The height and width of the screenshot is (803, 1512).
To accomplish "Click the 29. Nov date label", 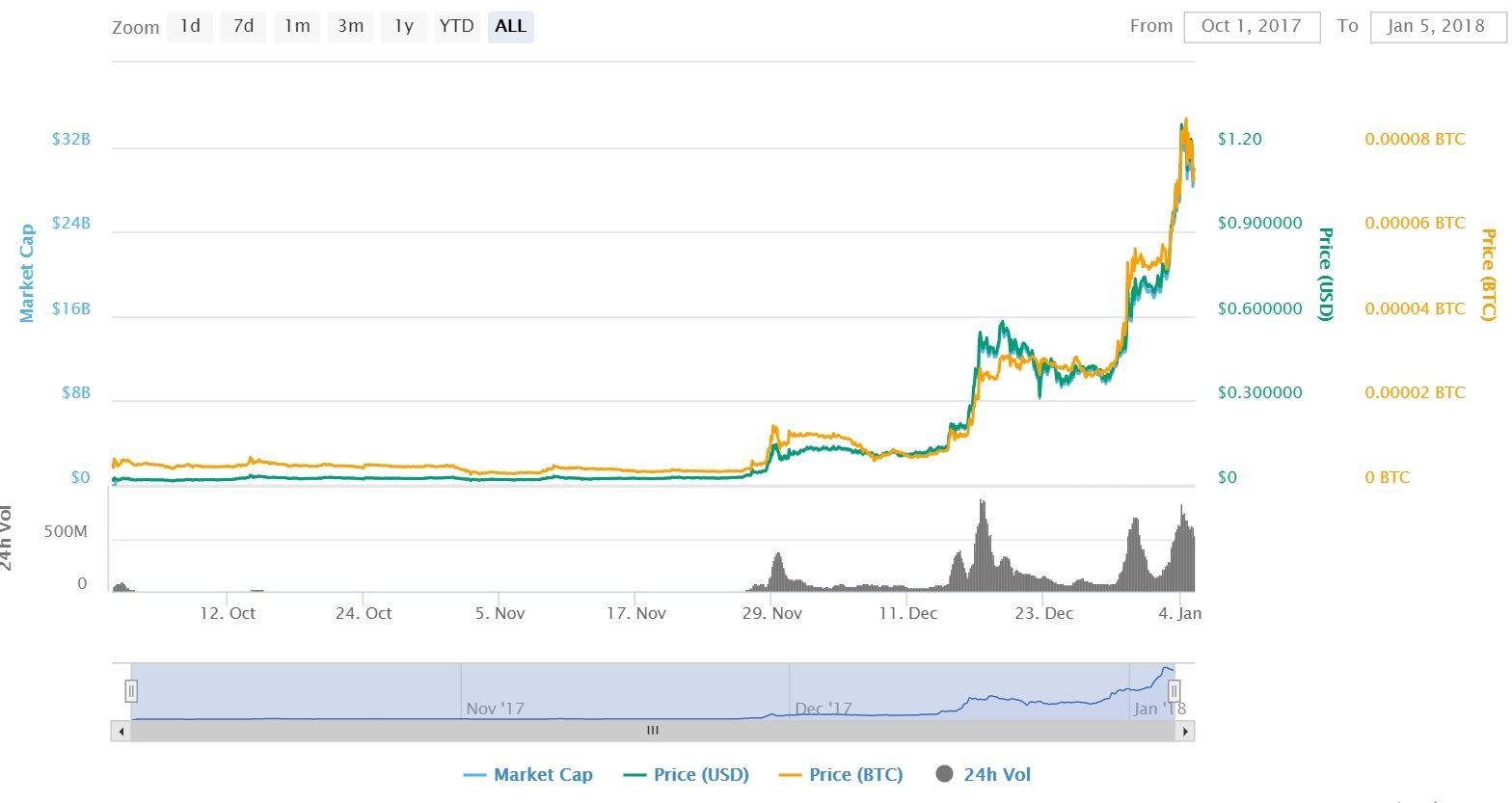I will tap(772, 613).
